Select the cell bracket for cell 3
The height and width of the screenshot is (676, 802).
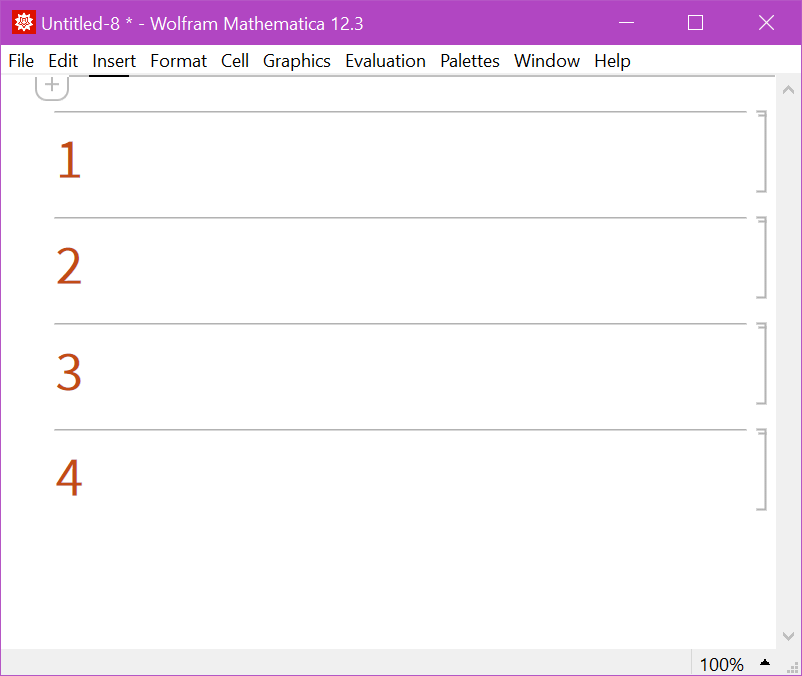click(x=762, y=364)
